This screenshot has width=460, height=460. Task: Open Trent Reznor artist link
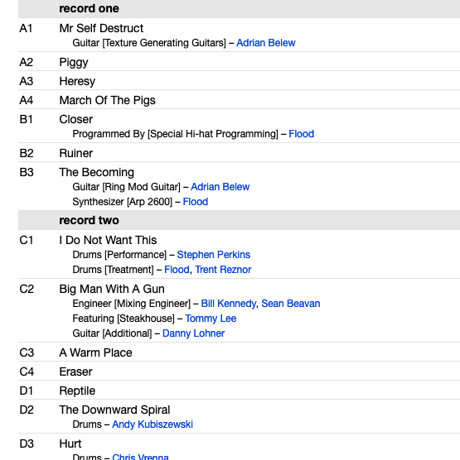(x=223, y=270)
